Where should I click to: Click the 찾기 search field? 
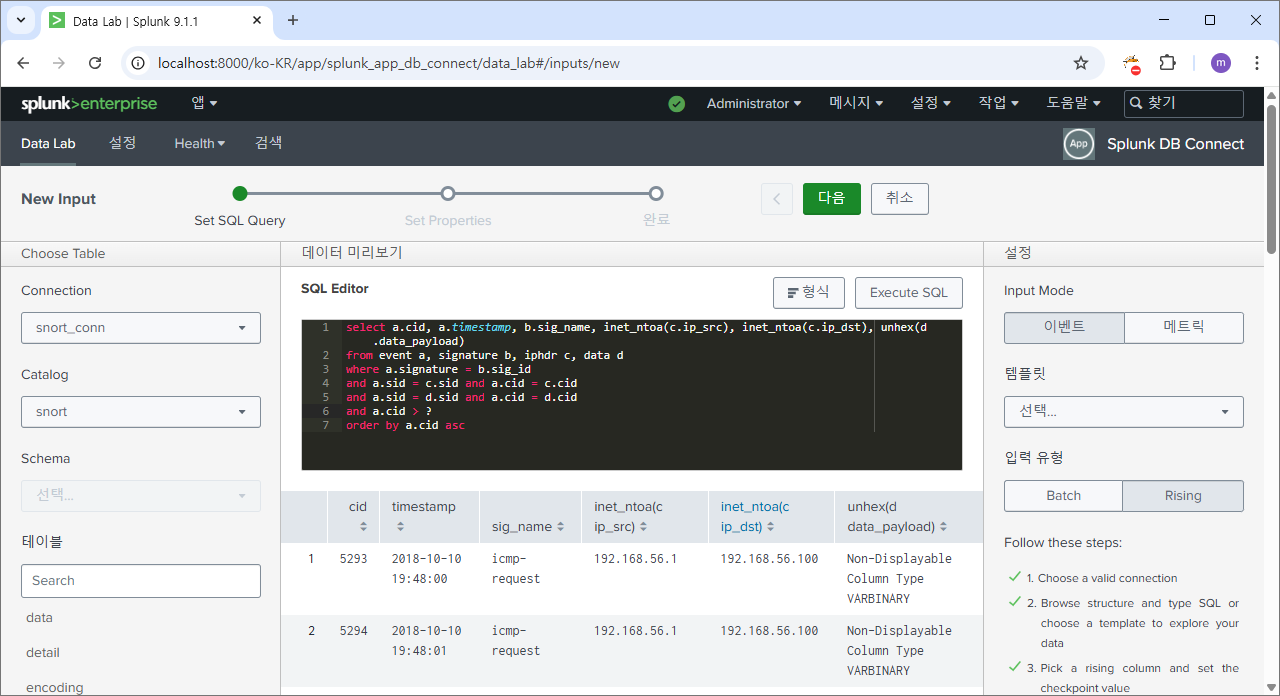[1184, 103]
